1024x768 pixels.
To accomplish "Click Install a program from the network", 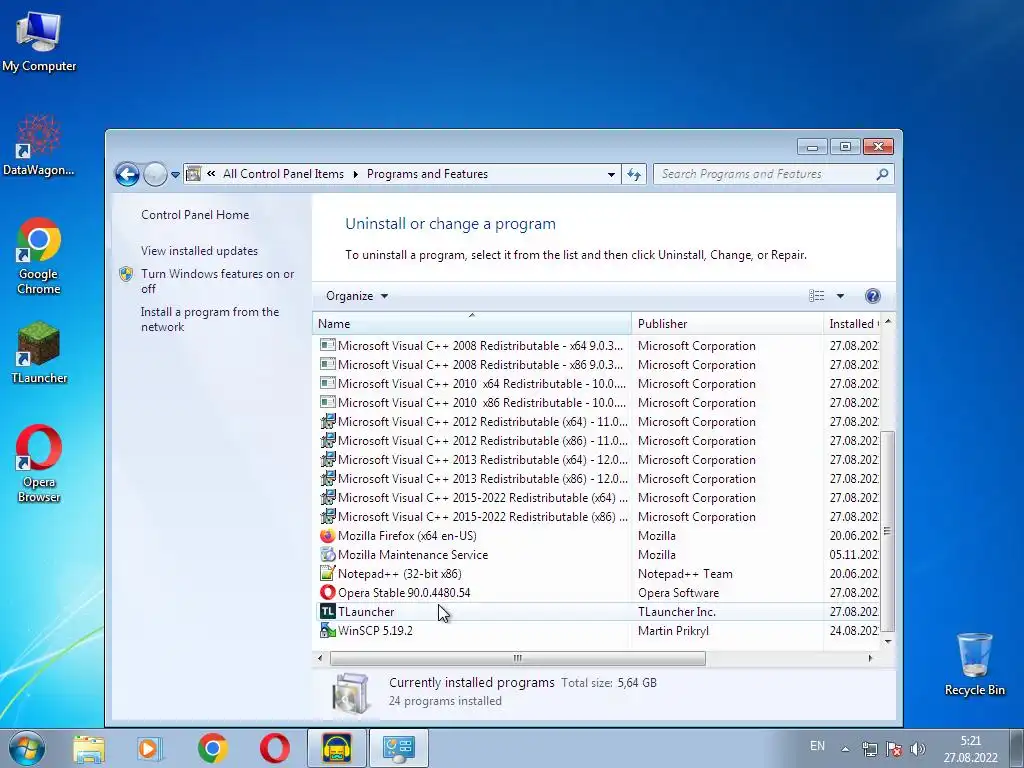I will [x=210, y=319].
